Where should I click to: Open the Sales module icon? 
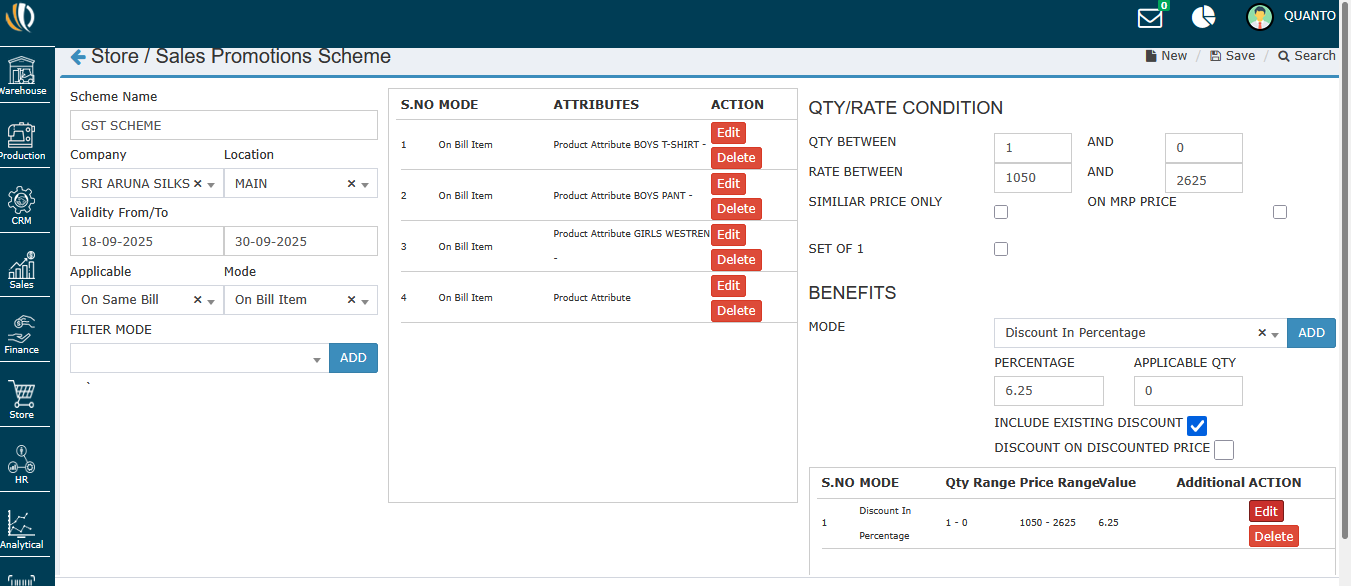pyautogui.click(x=22, y=271)
